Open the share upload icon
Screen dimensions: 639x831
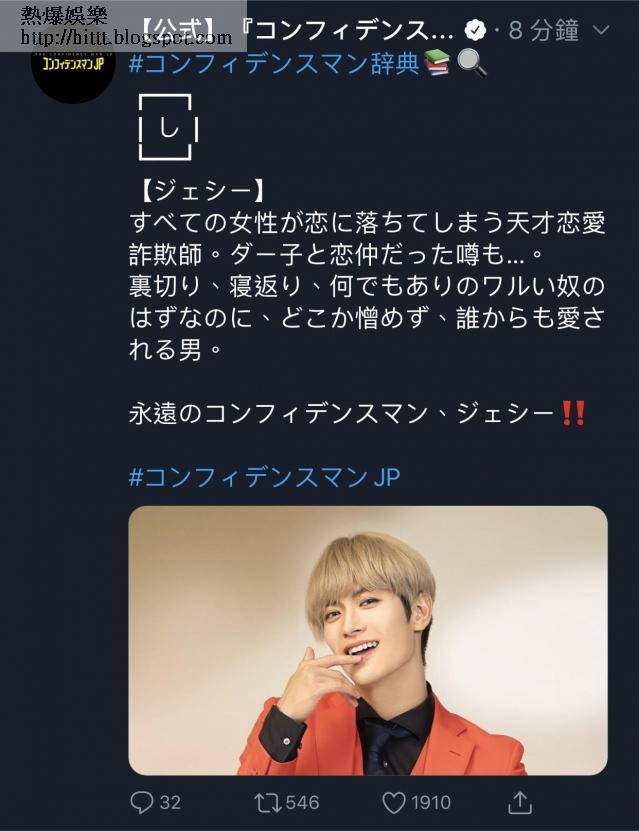coord(520,802)
